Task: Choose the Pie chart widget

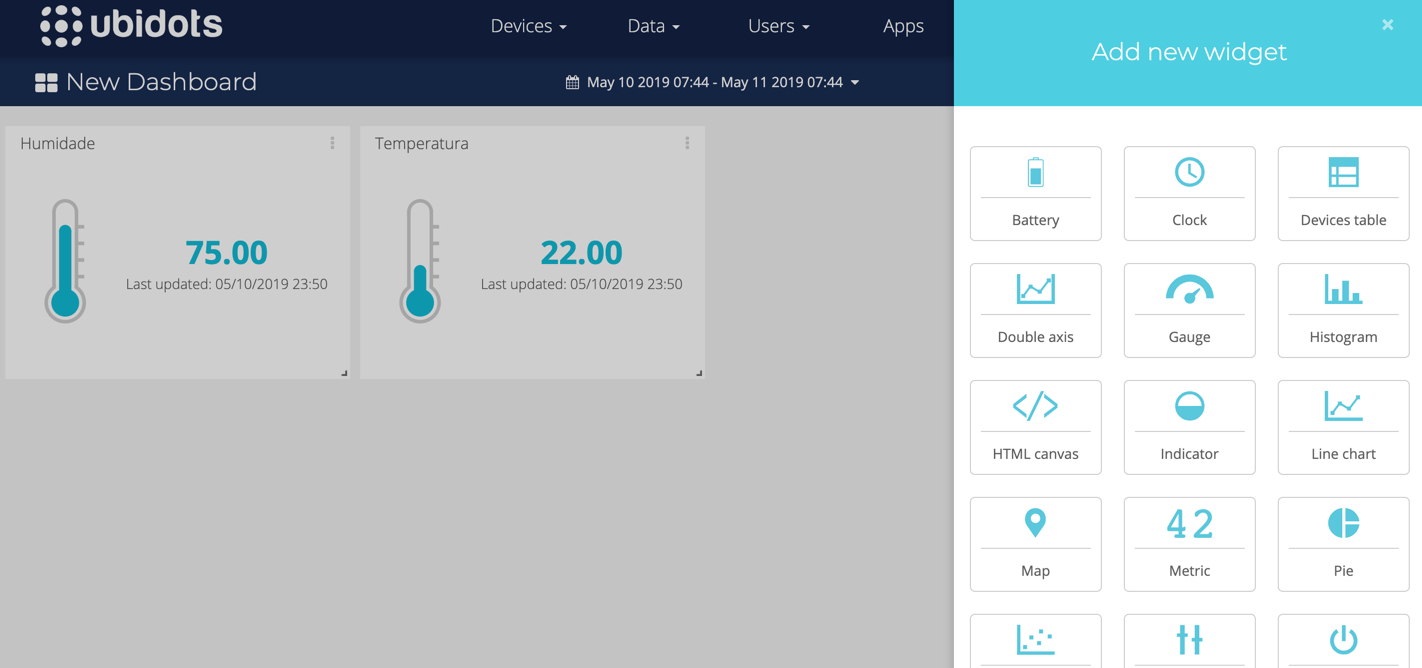Action: 1343,544
